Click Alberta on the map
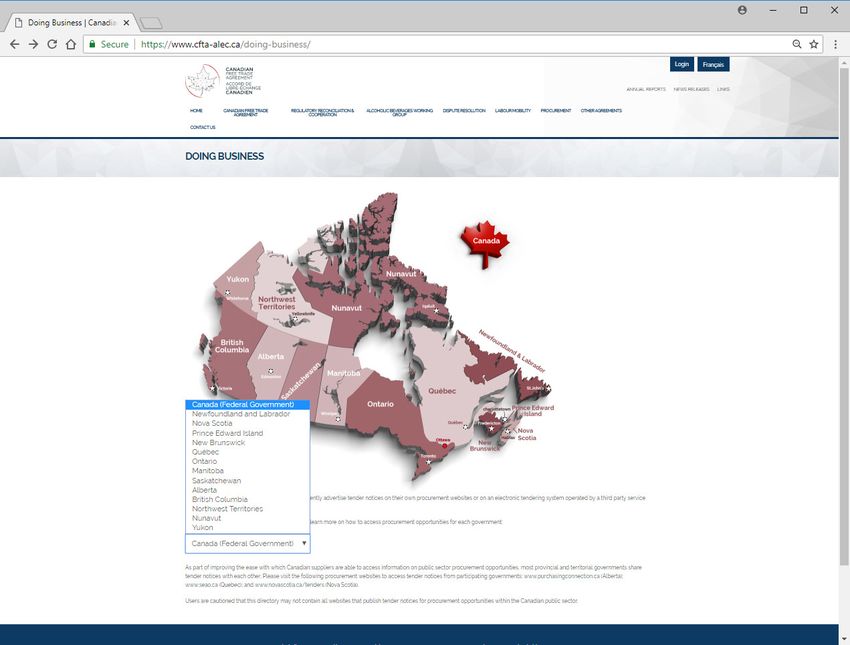 click(271, 357)
